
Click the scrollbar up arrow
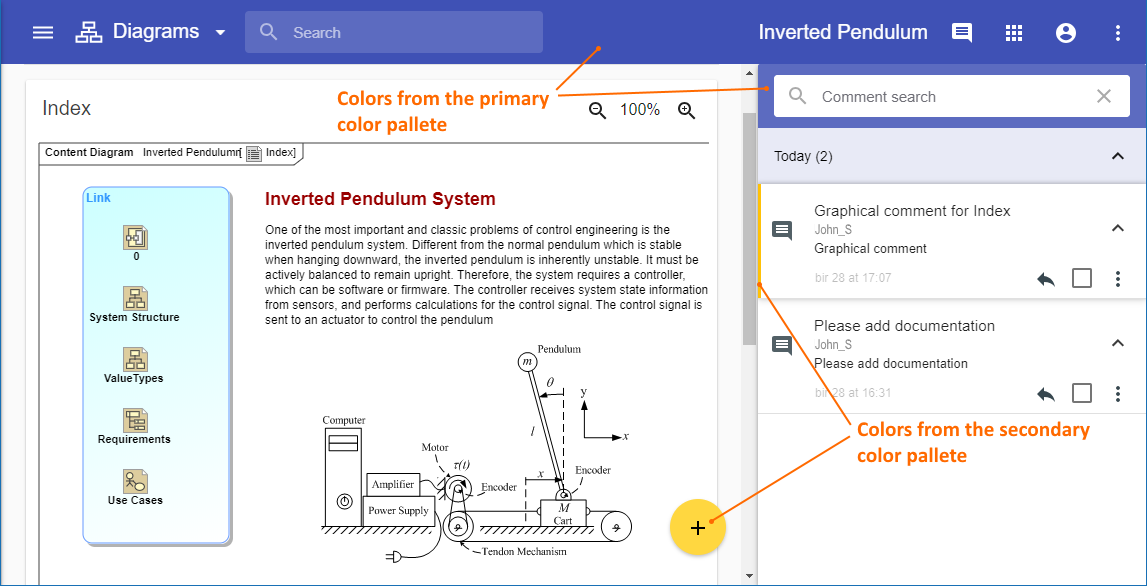[x=748, y=72]
